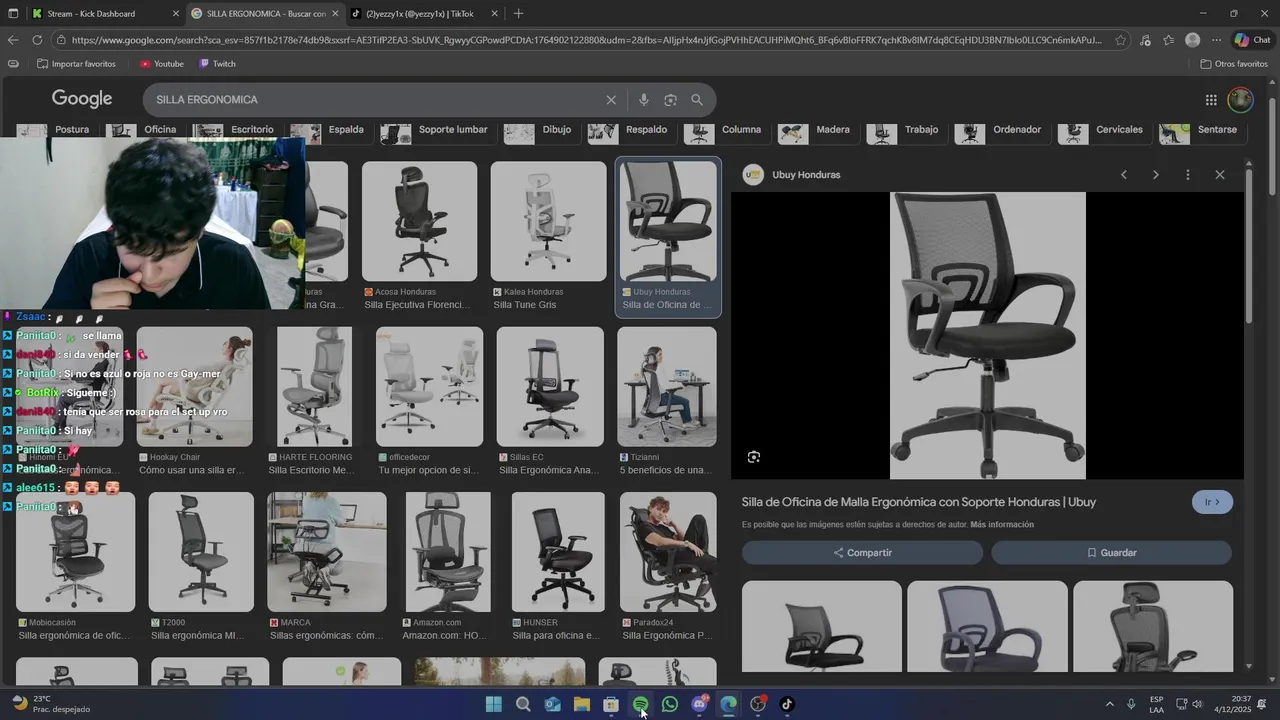The image size is (1280, 720).
Task: Click the magnifying glass search icon
Action: (697, 100)
